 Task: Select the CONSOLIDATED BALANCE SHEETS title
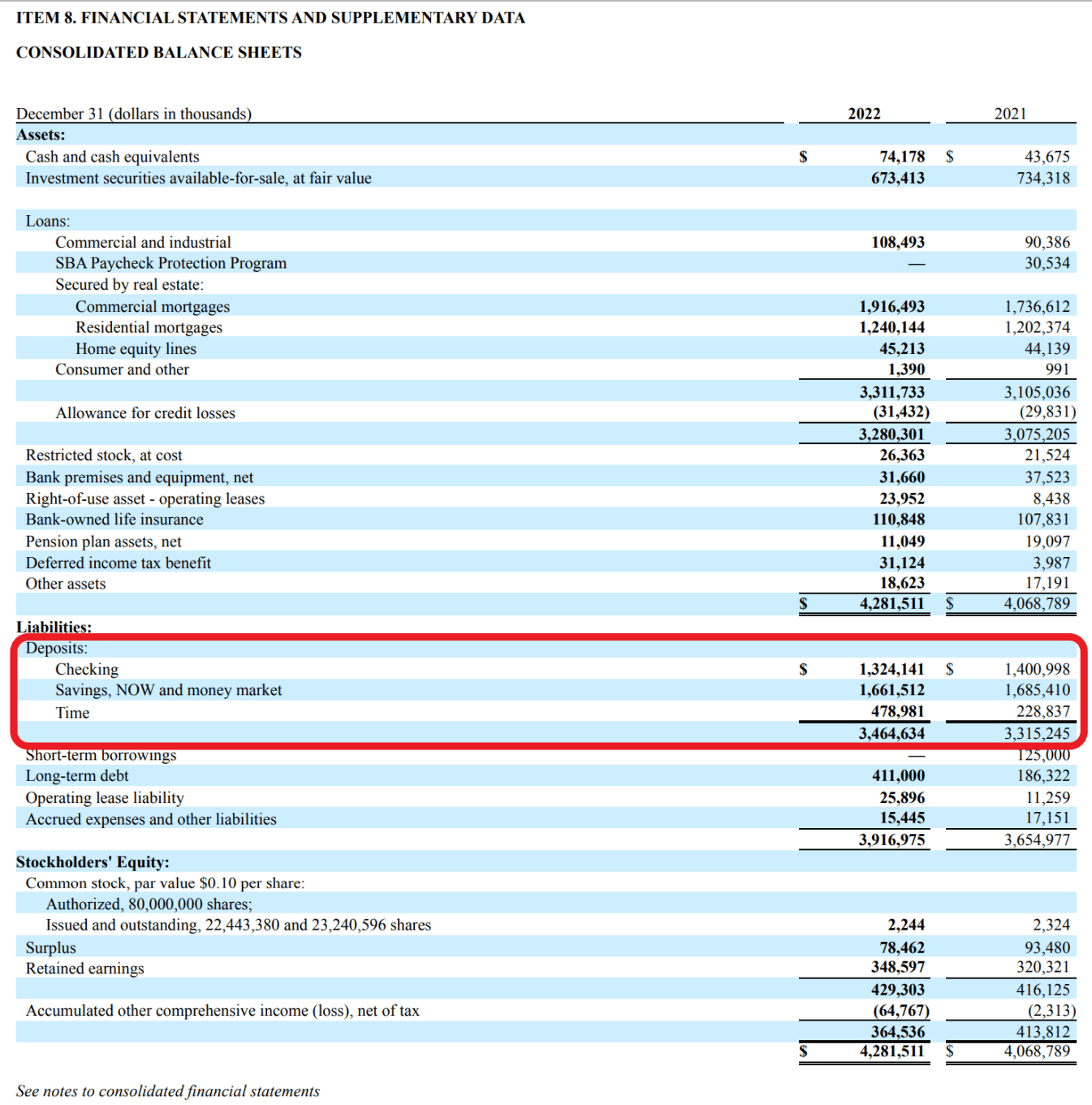[159, 52]
